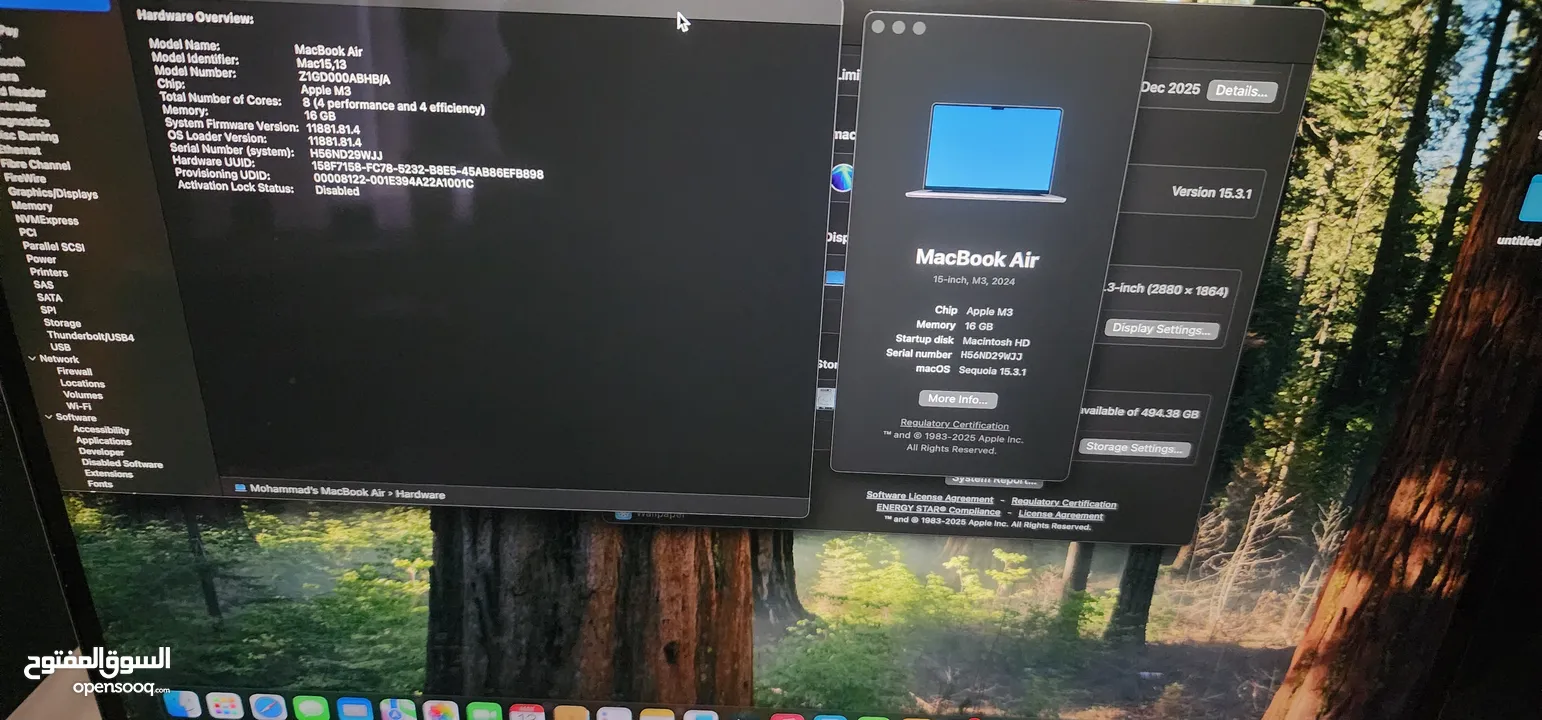Viewport: 1542px width, 720px height.
Task: Click the Hardware UUID value
Action: (x=428, y=169)
